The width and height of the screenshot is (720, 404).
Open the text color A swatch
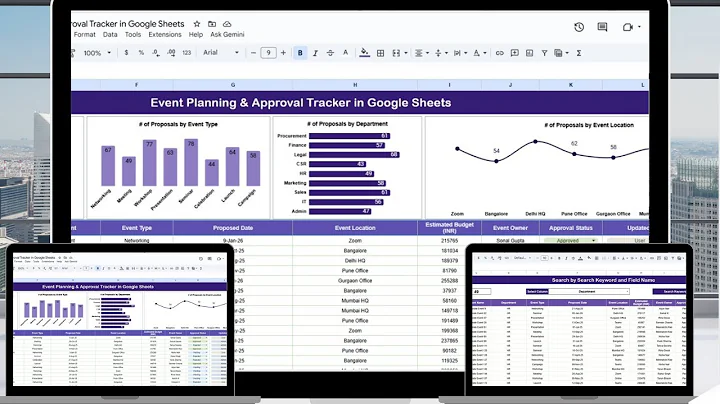tap(345, 53)
